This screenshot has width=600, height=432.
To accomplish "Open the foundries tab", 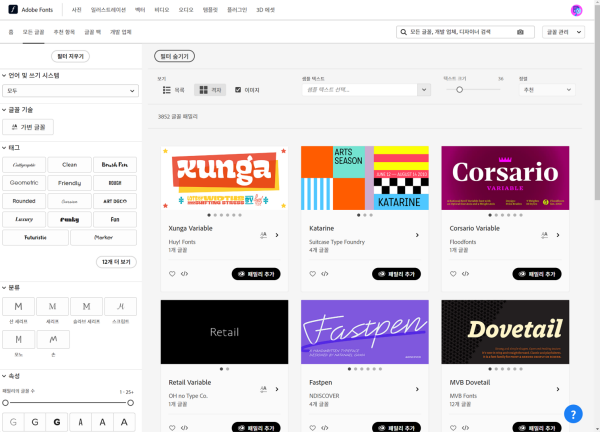I will pyautogui.click(x=121, y=32).
